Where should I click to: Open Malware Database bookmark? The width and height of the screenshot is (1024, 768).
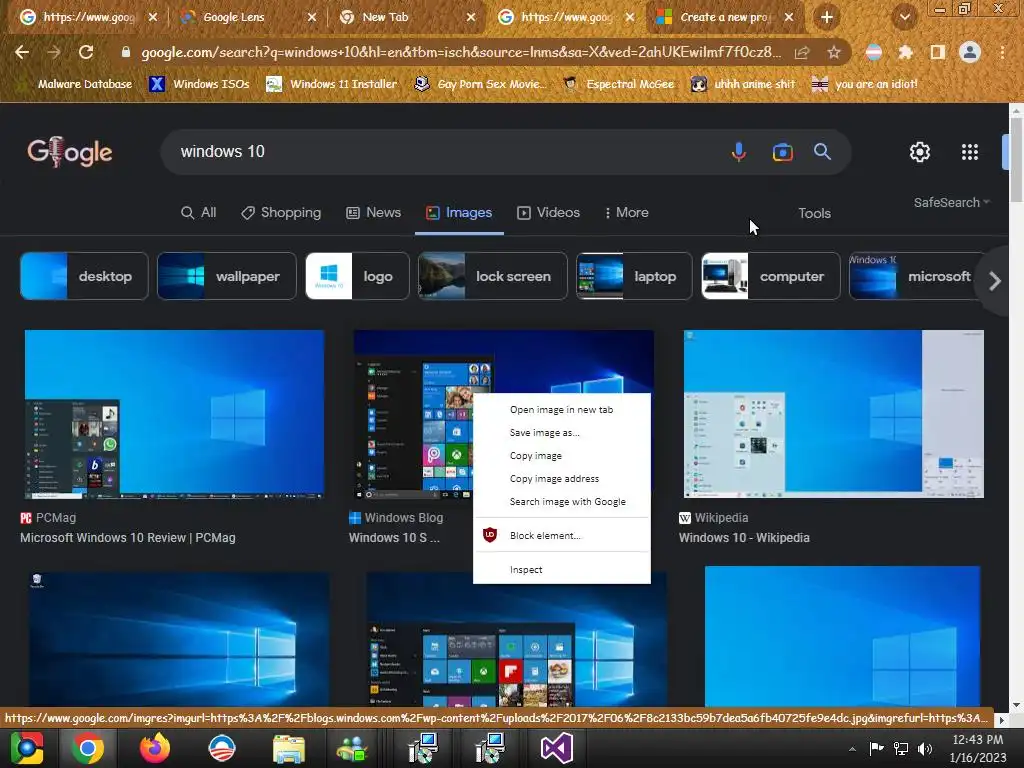[76, 84]
